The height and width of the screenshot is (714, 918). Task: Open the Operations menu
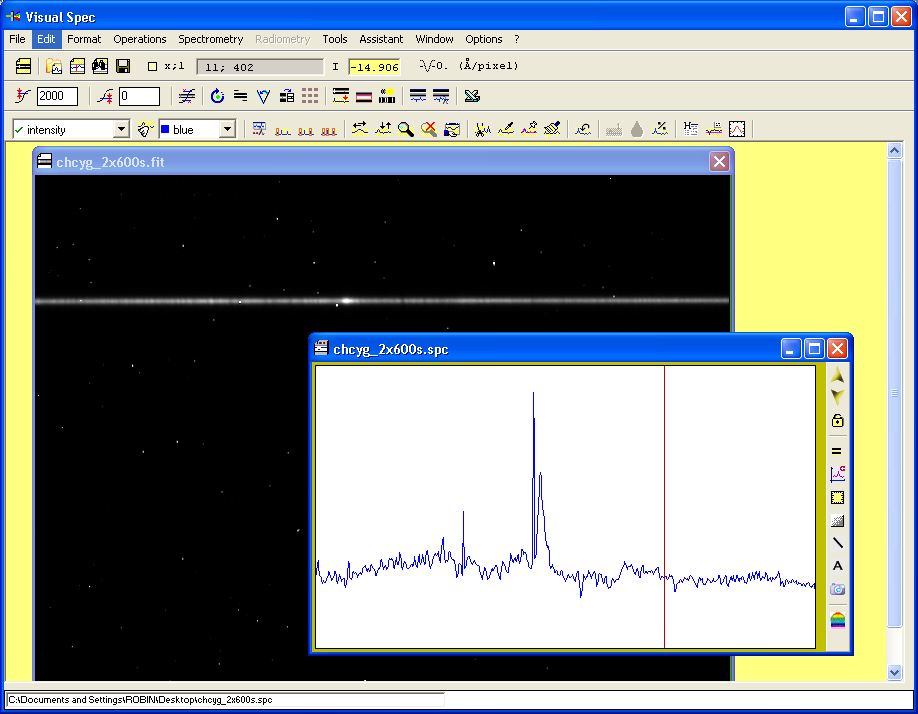pyautogui.click(x=139, y=39)
